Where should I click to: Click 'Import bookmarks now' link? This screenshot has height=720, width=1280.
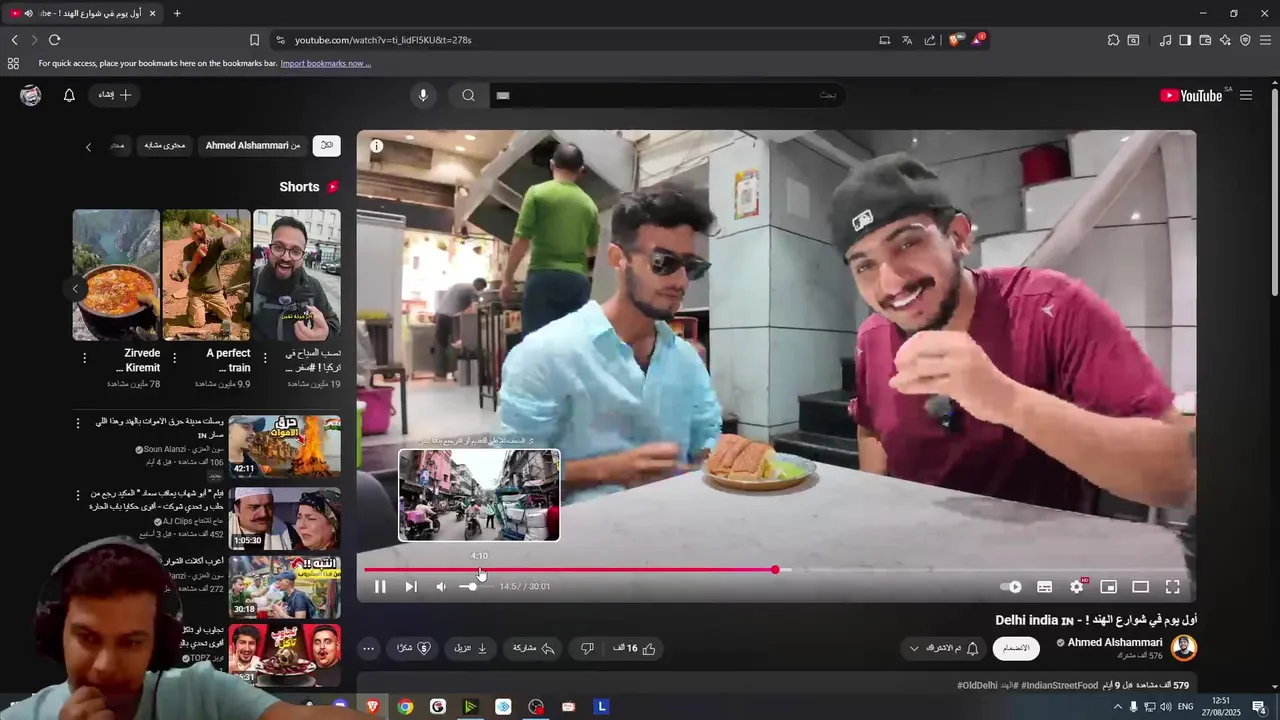[x=325, y=63]
